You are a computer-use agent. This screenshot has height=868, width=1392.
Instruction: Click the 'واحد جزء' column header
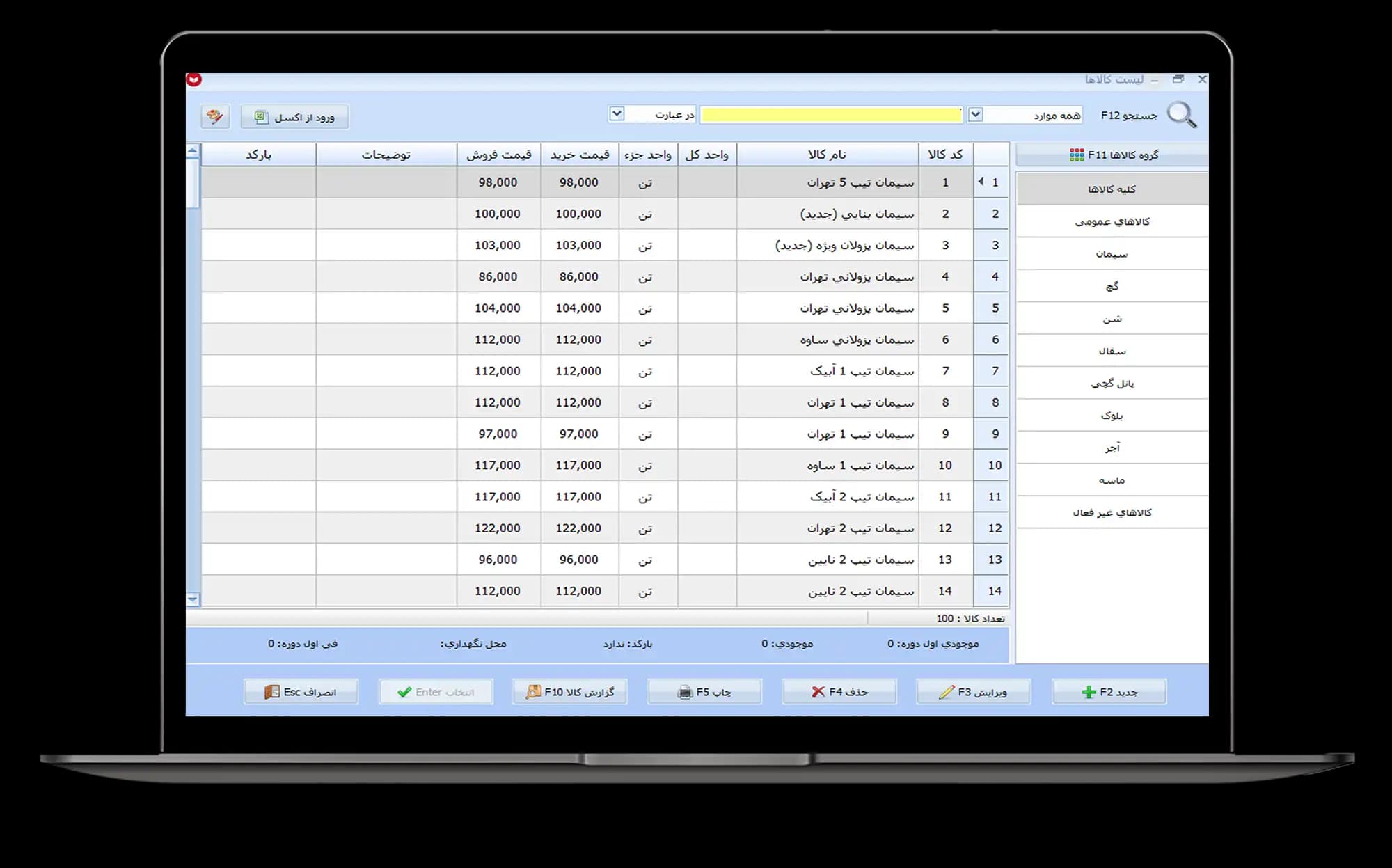[x=648, y=155]
